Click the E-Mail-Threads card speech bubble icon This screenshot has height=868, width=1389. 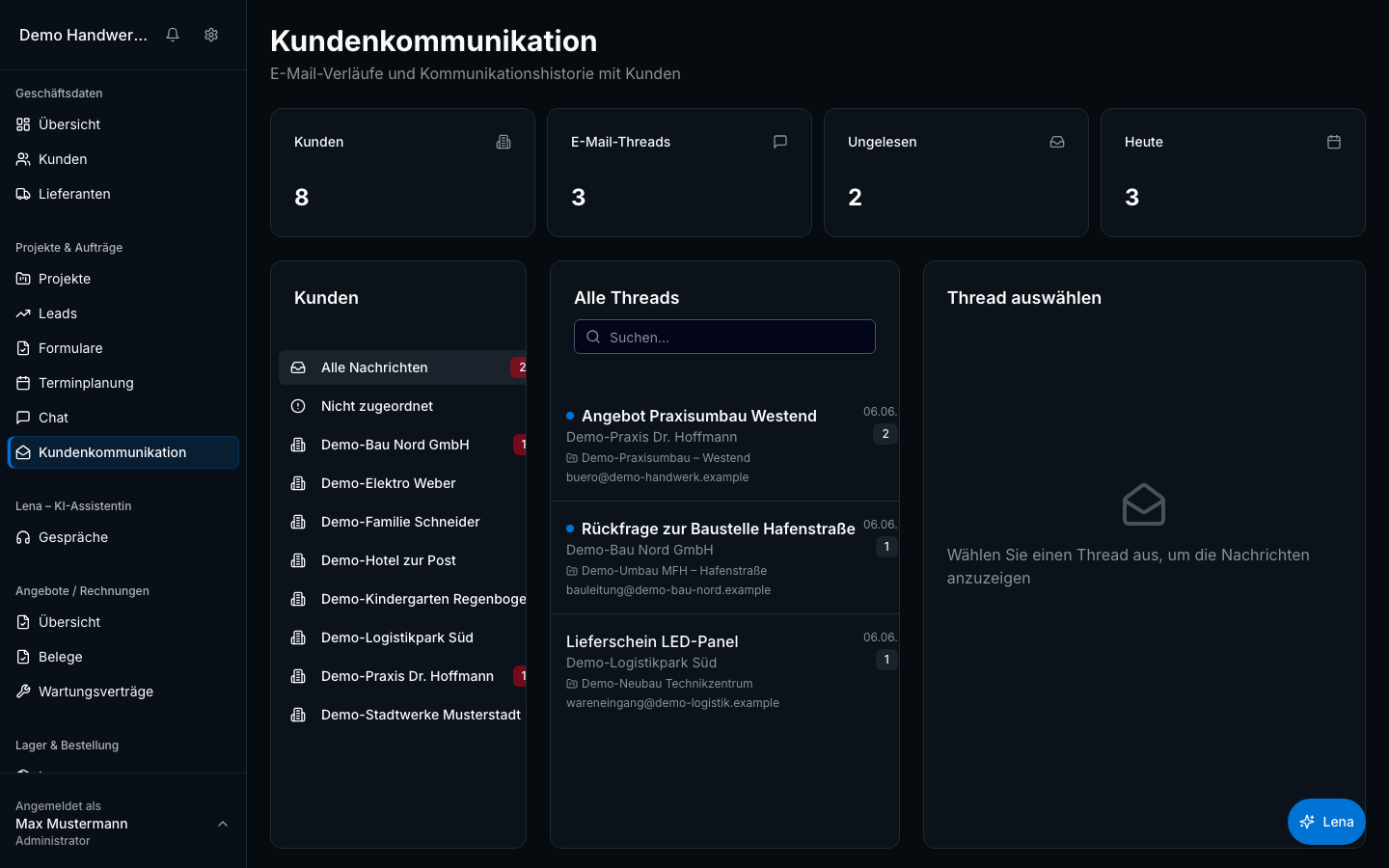pyautogui.click(x=780, y=142)
